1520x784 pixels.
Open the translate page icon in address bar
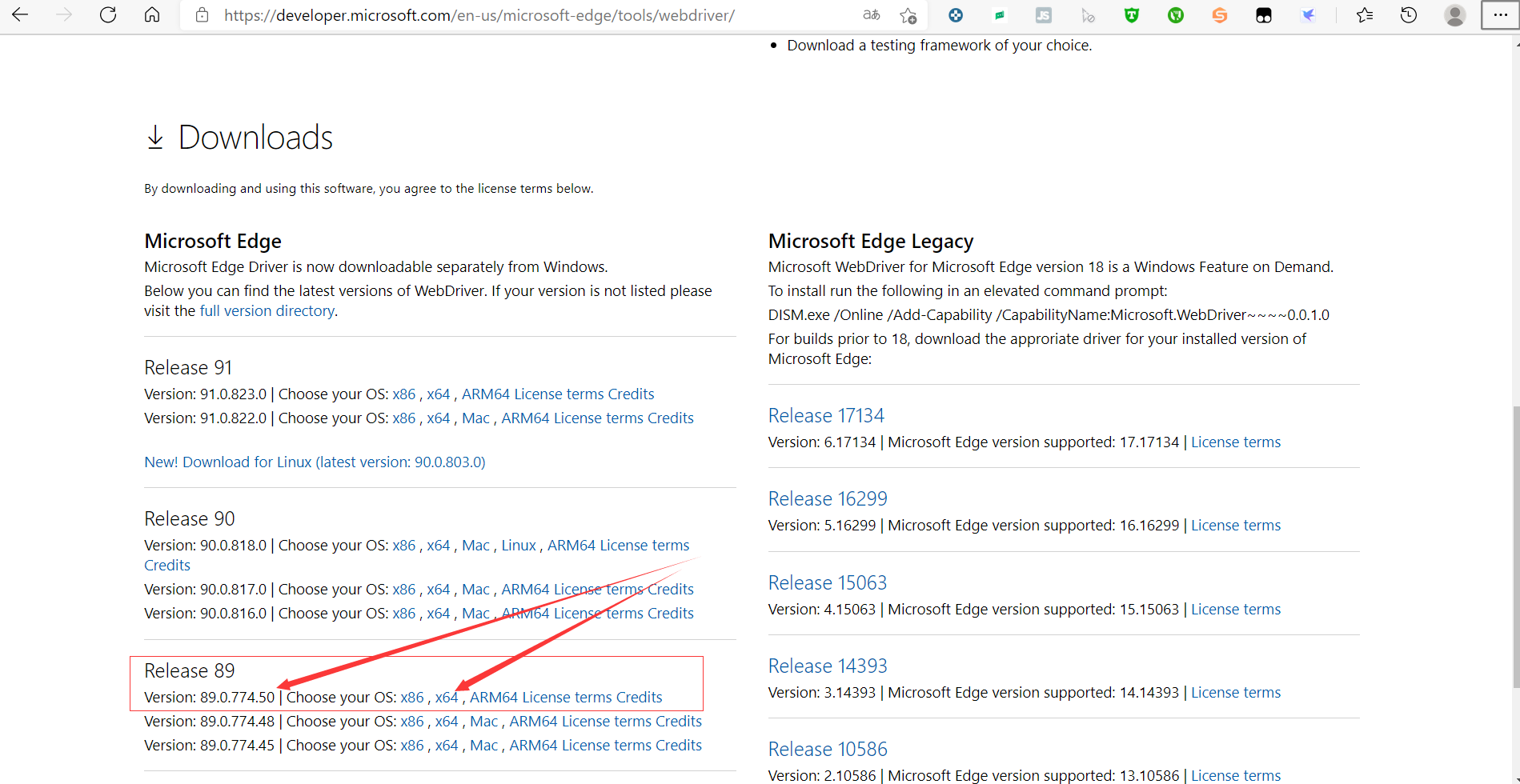[x=872, y=15]
